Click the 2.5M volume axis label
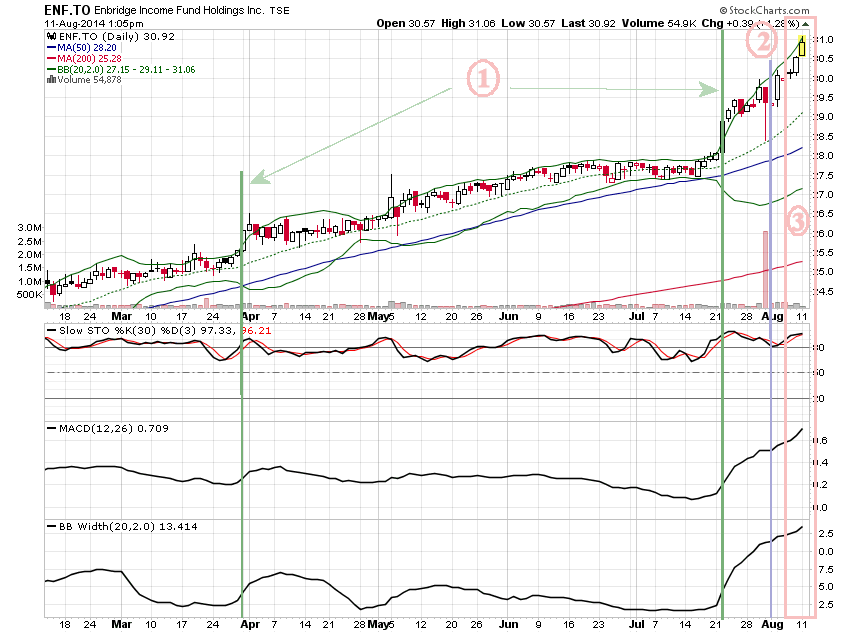The width and height of the screenshot is (850, 633). tap(29, 241)
